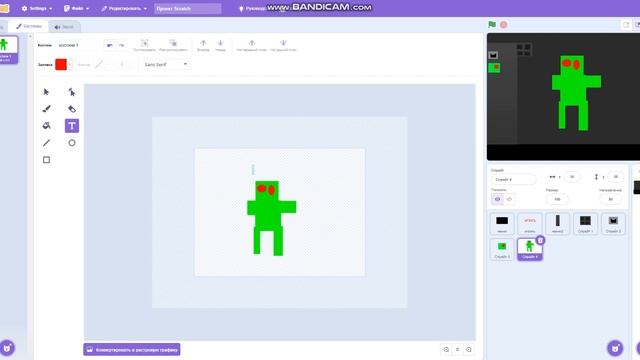Image resolution: width=640 pixels, height=360 pixels.
Task: Send selection to the back layer
Action: click(283, 45)
